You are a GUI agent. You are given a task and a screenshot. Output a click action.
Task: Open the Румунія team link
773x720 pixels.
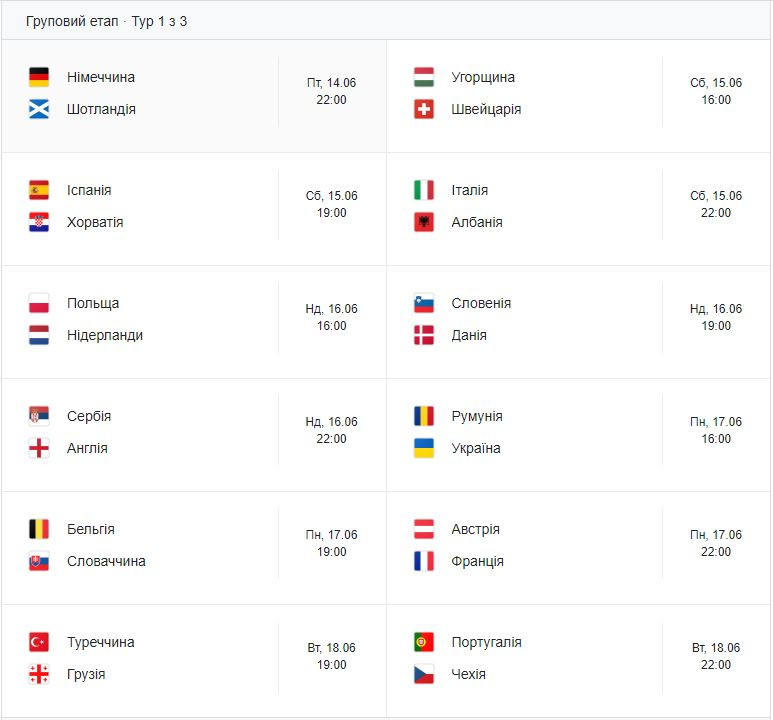(477, 416)
